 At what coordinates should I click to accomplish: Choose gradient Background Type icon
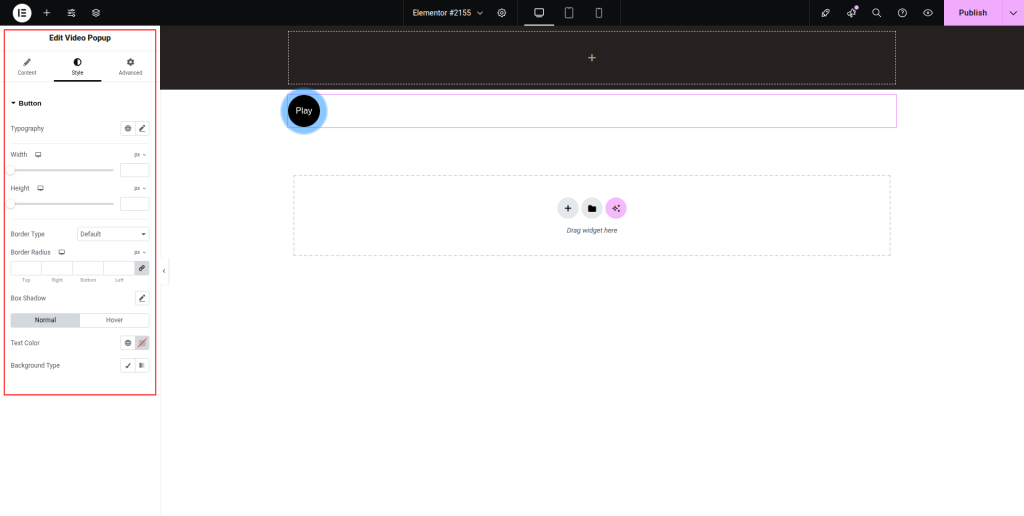tap(142, 366)
